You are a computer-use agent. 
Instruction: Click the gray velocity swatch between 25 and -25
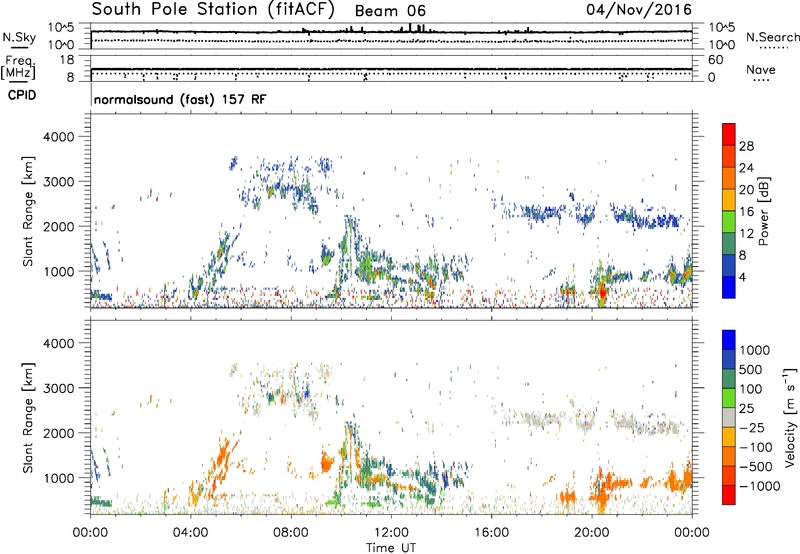click(729, 417)
